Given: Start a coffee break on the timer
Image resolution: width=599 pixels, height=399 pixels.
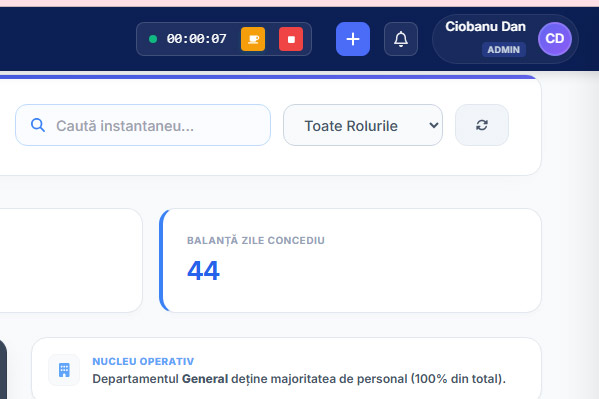Looking at the screenshot, I should pyautogui.click(x=253, y=39).
